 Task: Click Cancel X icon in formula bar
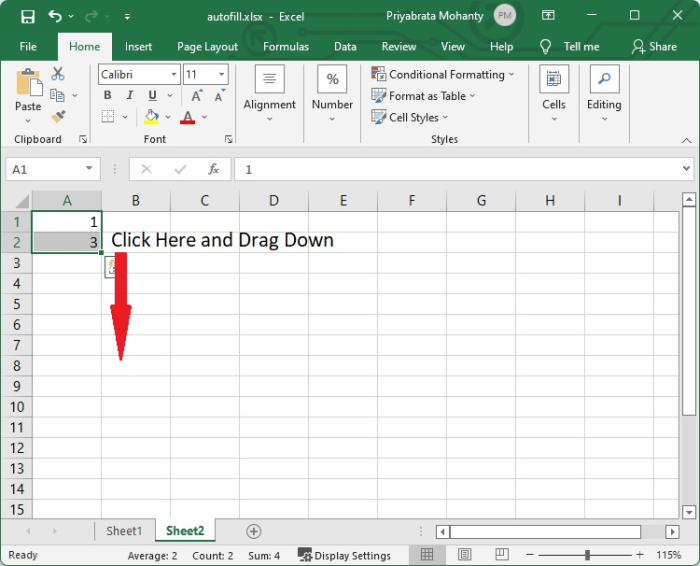coord(146,169)
